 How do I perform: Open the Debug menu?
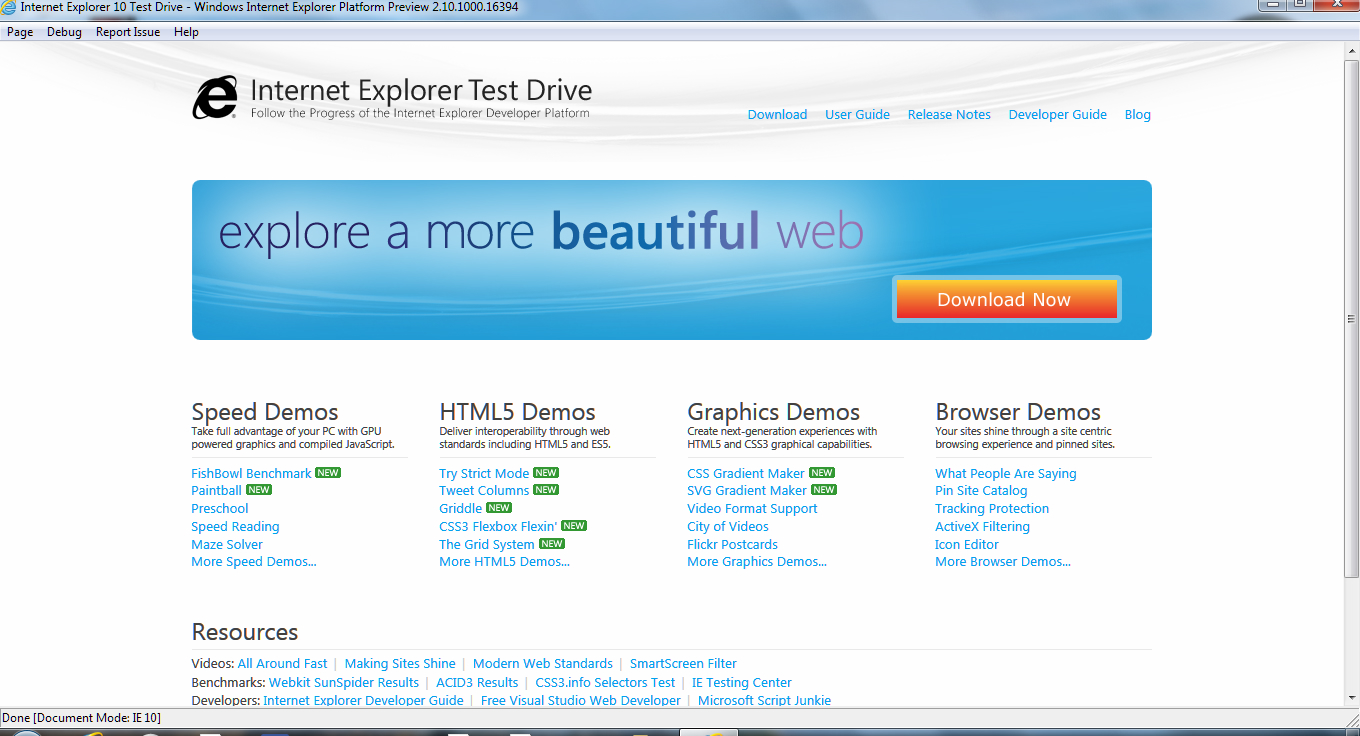click(64, 32)
